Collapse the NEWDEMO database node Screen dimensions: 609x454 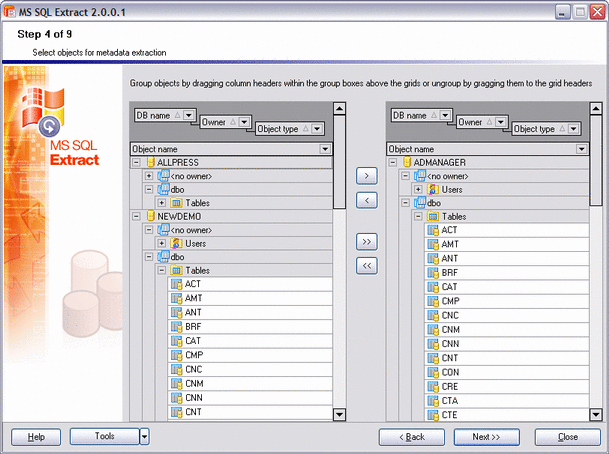tap(136, 216)
